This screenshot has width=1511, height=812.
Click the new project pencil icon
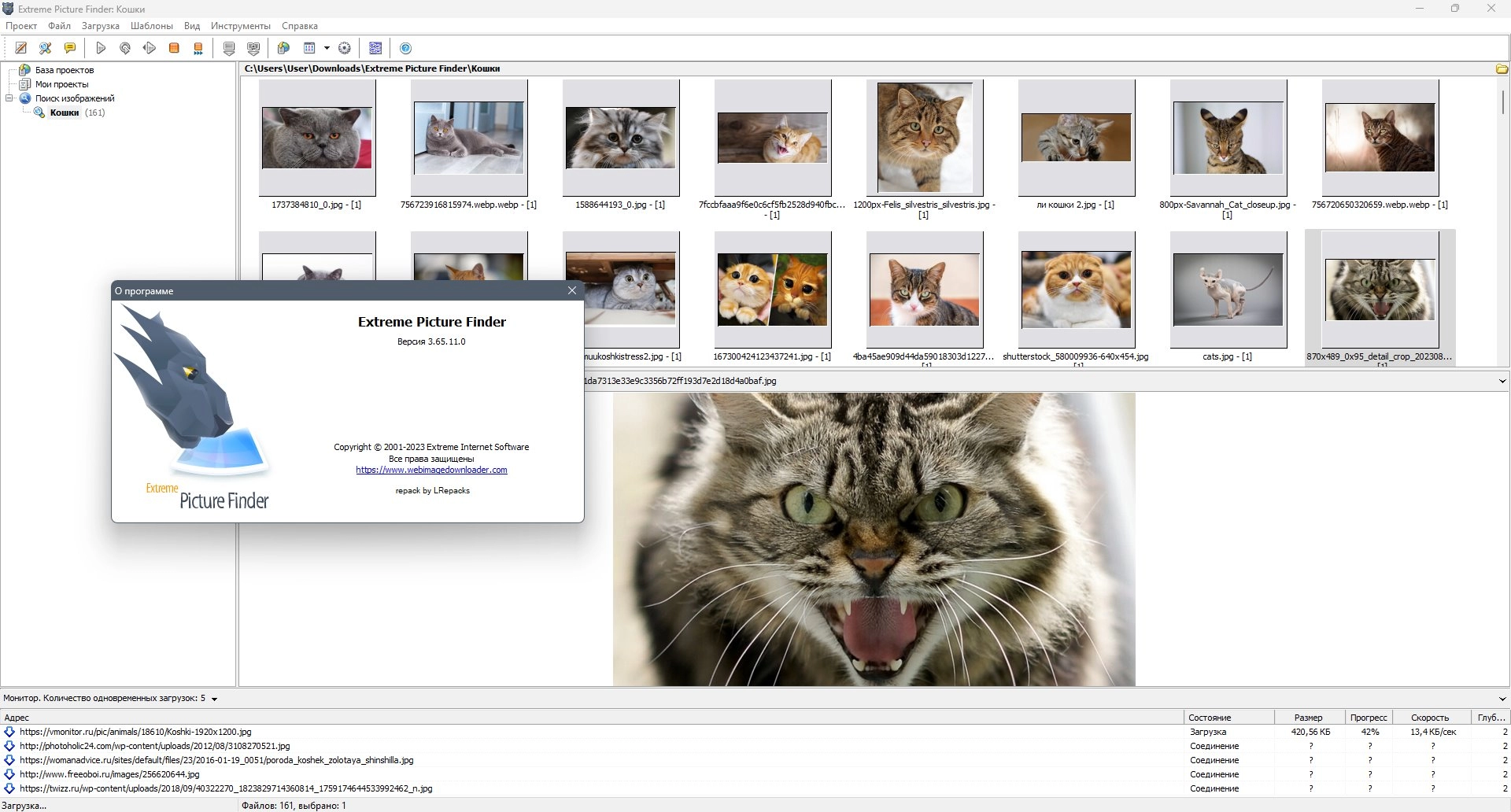tap(21, 48)
